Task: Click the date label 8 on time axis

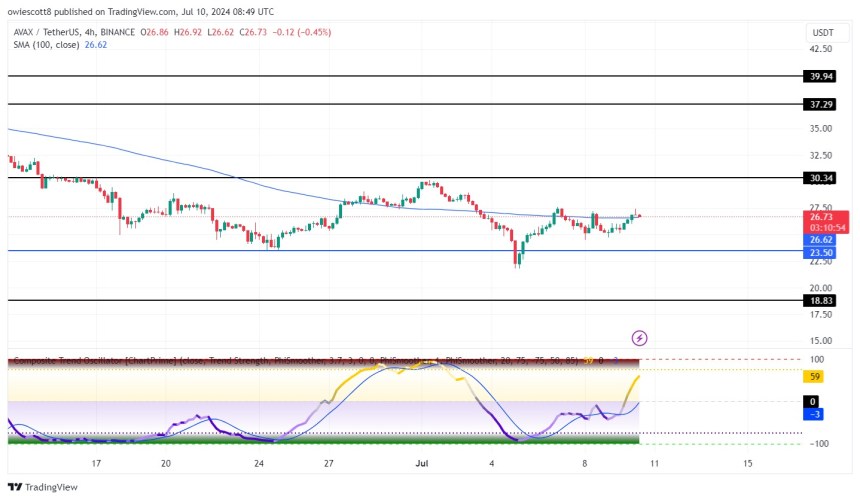Action: pos(585,463)
